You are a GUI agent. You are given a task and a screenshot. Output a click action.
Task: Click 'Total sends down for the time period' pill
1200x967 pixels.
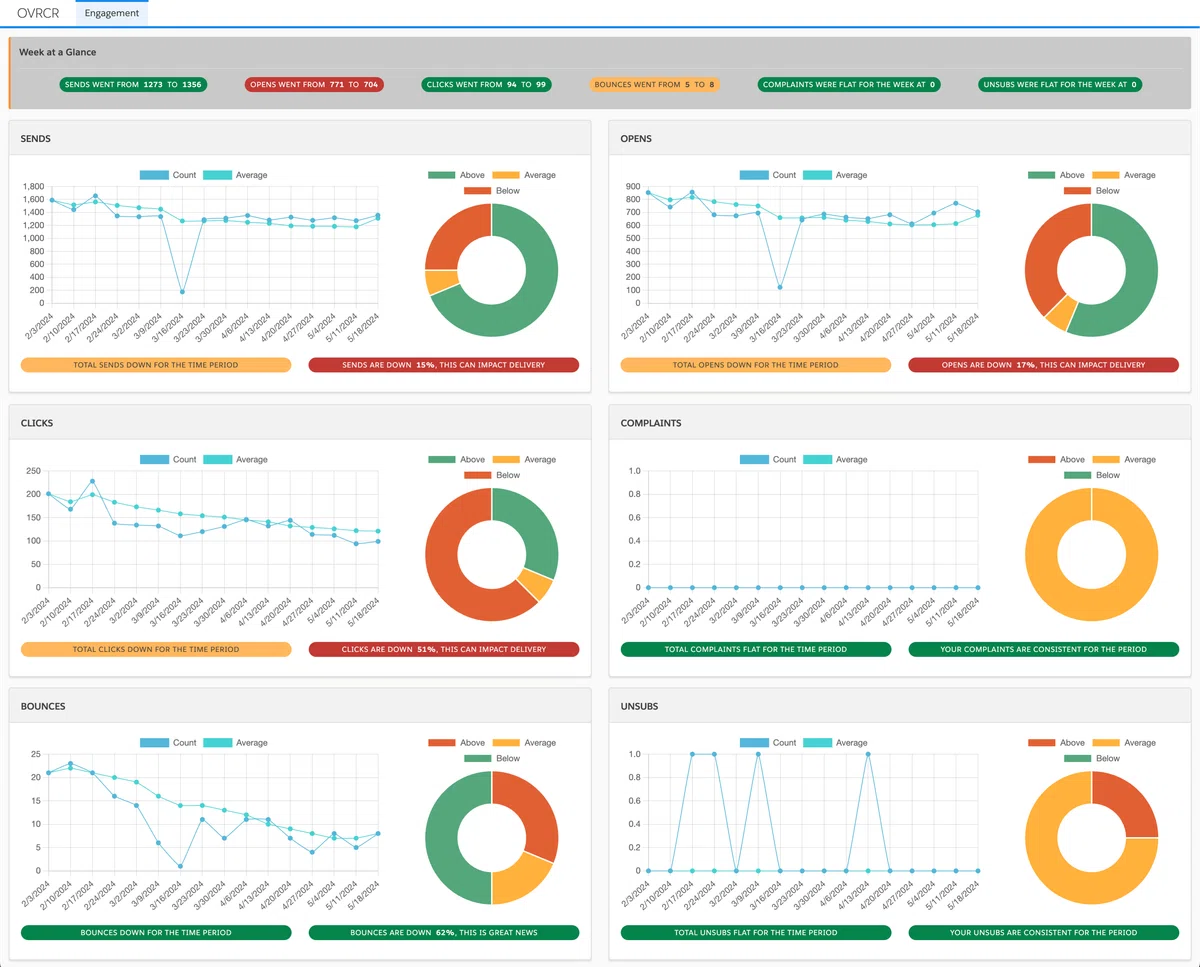coord(156,365)
